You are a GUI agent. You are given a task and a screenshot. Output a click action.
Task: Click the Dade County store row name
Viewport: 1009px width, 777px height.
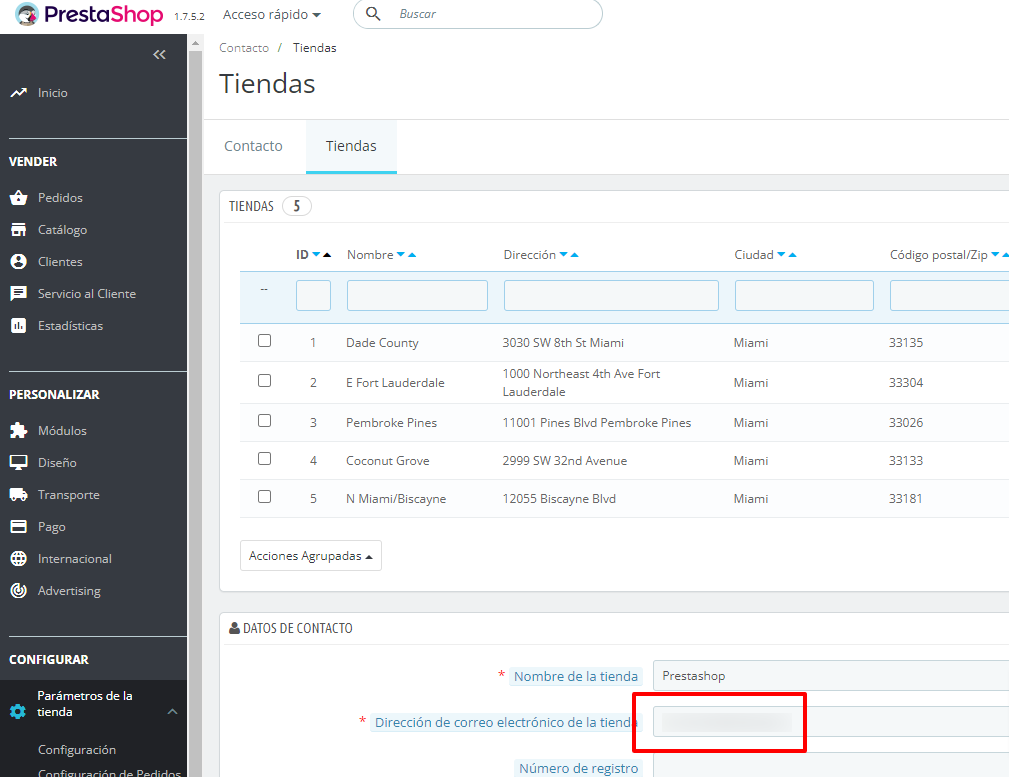382,343
